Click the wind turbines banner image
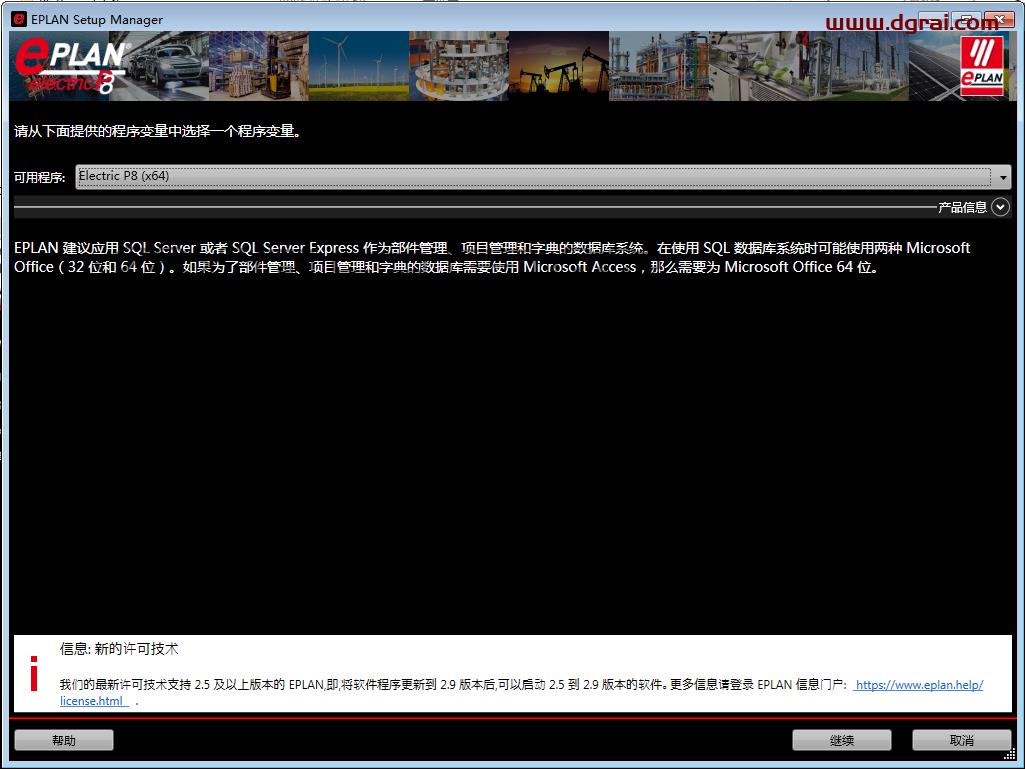 pos(359,66)
